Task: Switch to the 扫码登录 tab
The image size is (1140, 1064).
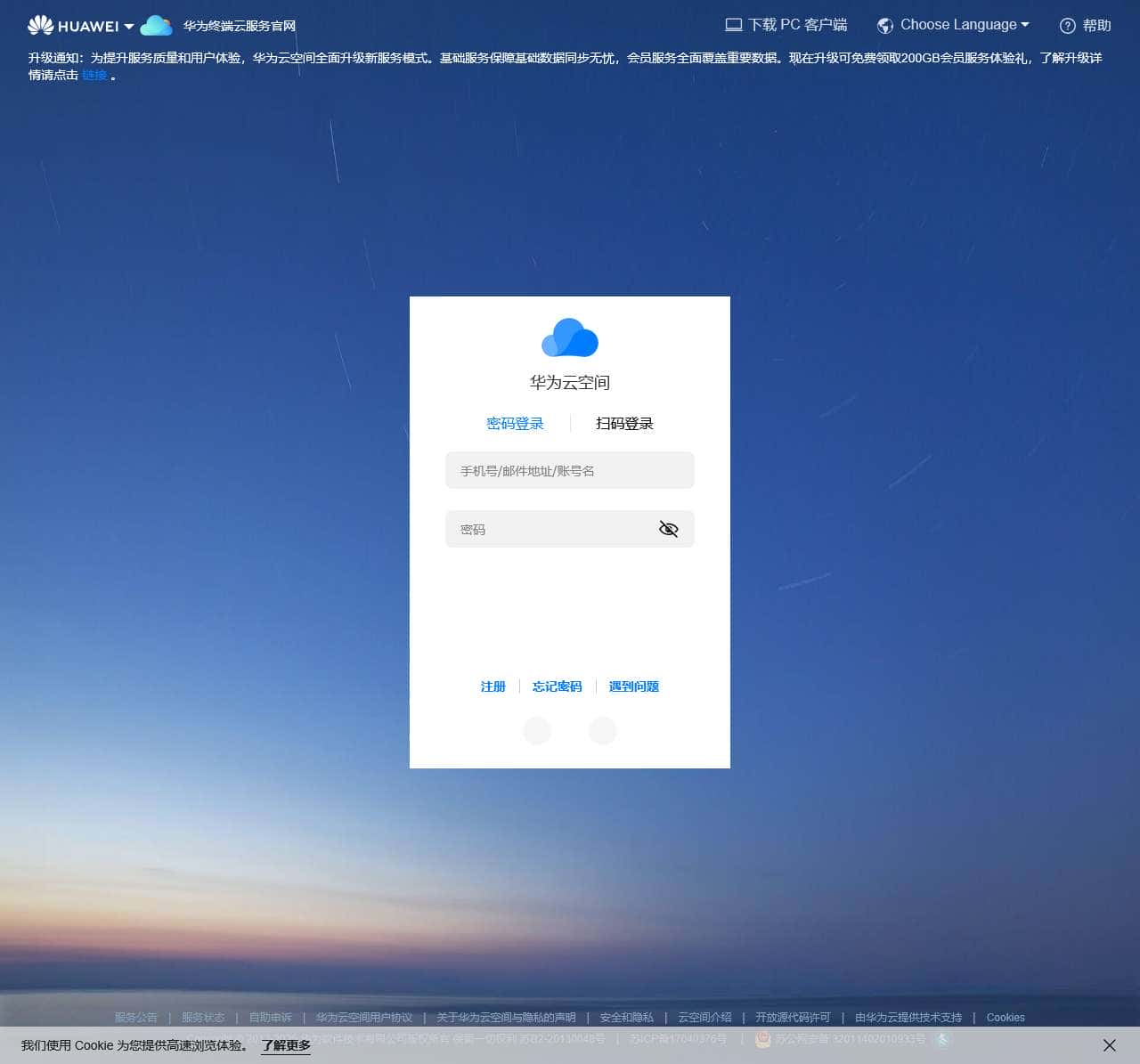Action: click(x=623, y=423)
